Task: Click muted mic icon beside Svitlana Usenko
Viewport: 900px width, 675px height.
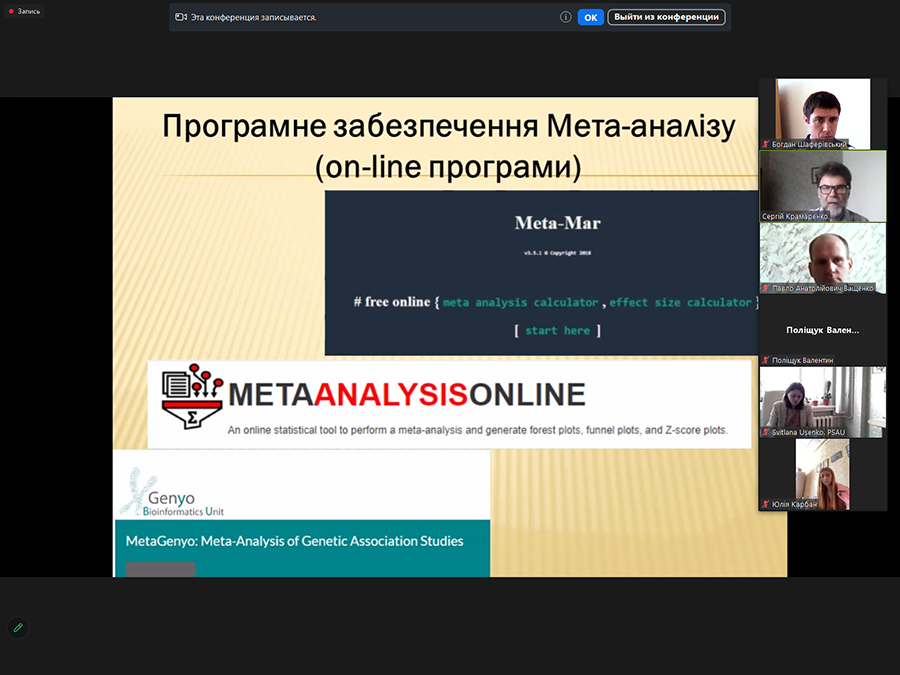Action: (x=765, y=432)
